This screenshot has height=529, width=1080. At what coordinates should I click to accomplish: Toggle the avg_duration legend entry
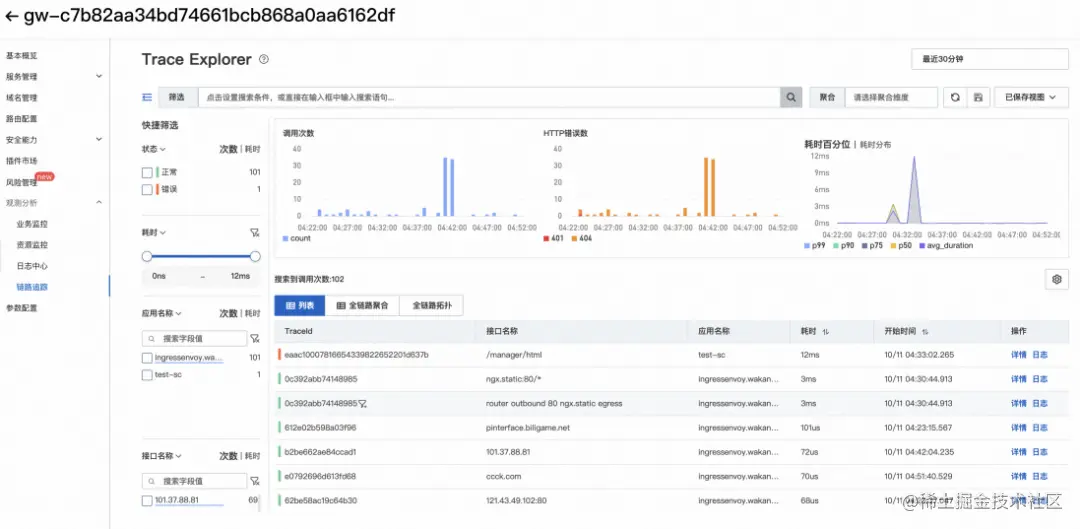(x=944, y=245)
